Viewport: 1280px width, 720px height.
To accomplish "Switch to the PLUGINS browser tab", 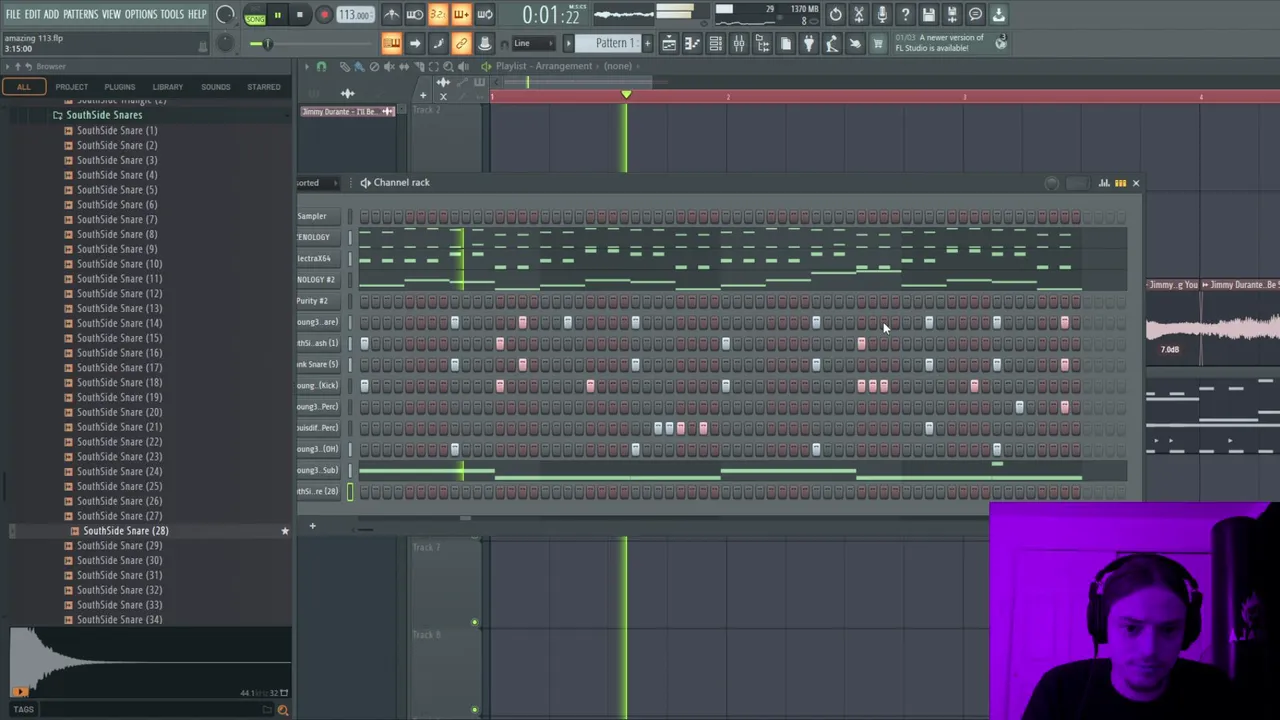I will [x=119, y=87].
